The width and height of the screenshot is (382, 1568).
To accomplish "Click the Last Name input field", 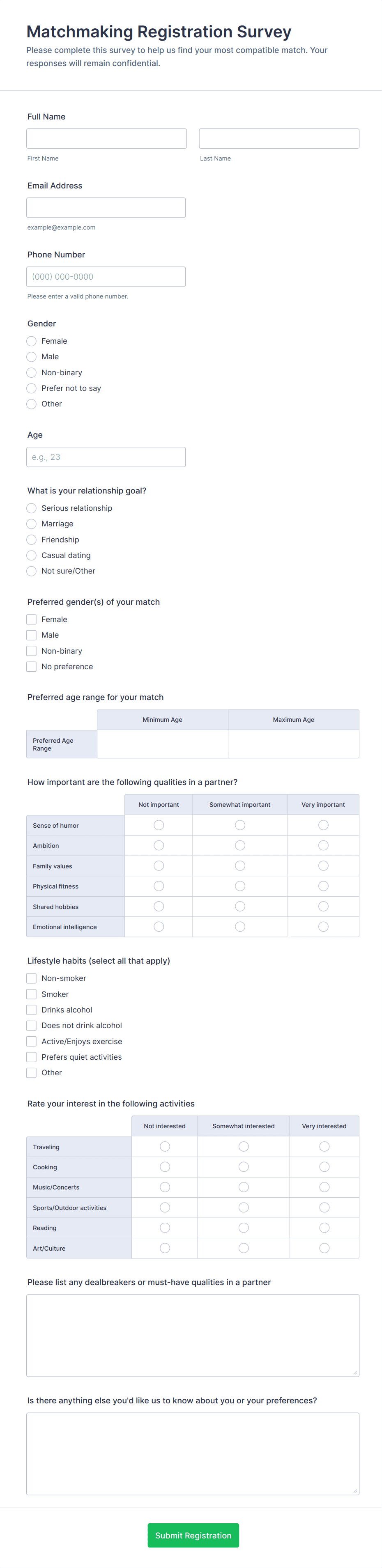I will (x=279, y=139).
